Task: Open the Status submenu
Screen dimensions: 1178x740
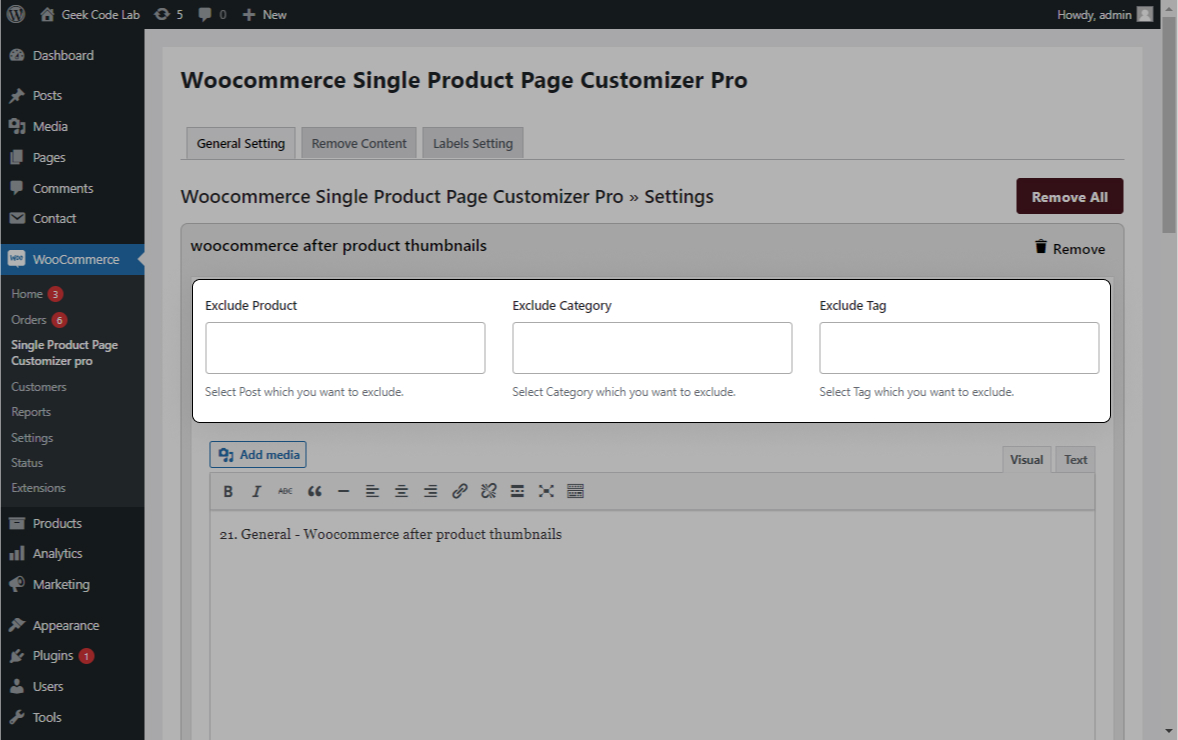Action: point(27,463)
